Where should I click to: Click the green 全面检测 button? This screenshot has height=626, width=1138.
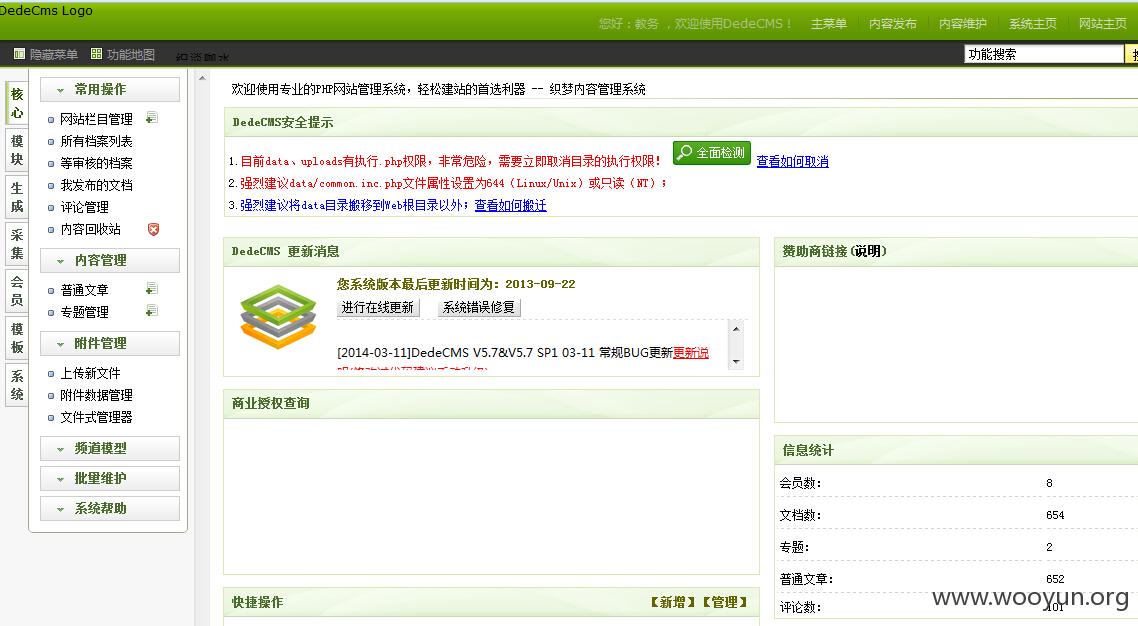click(712, 153)
